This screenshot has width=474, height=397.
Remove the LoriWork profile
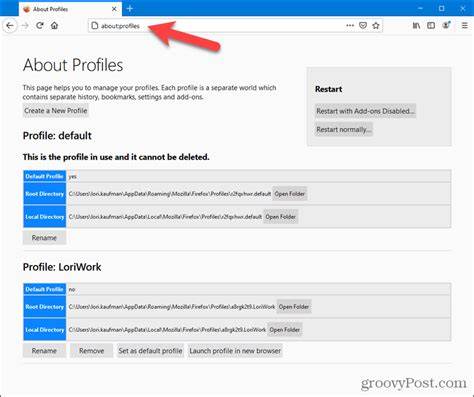click(91, 351)
